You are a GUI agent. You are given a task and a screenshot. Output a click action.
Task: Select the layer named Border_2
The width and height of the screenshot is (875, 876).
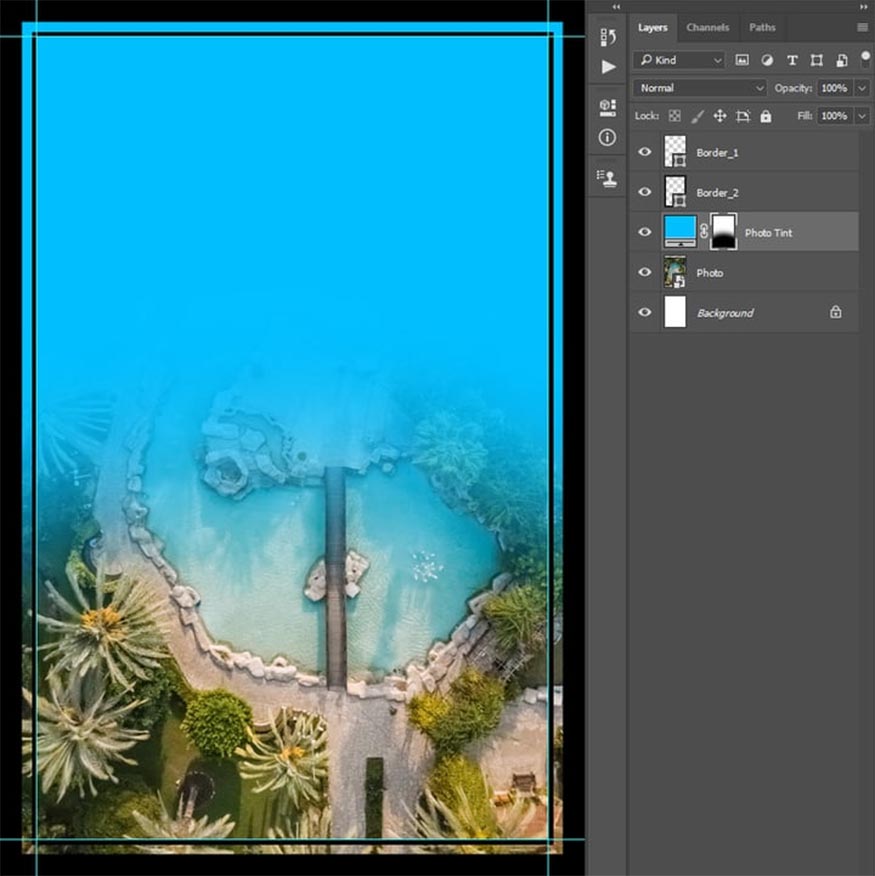point(717,193)
